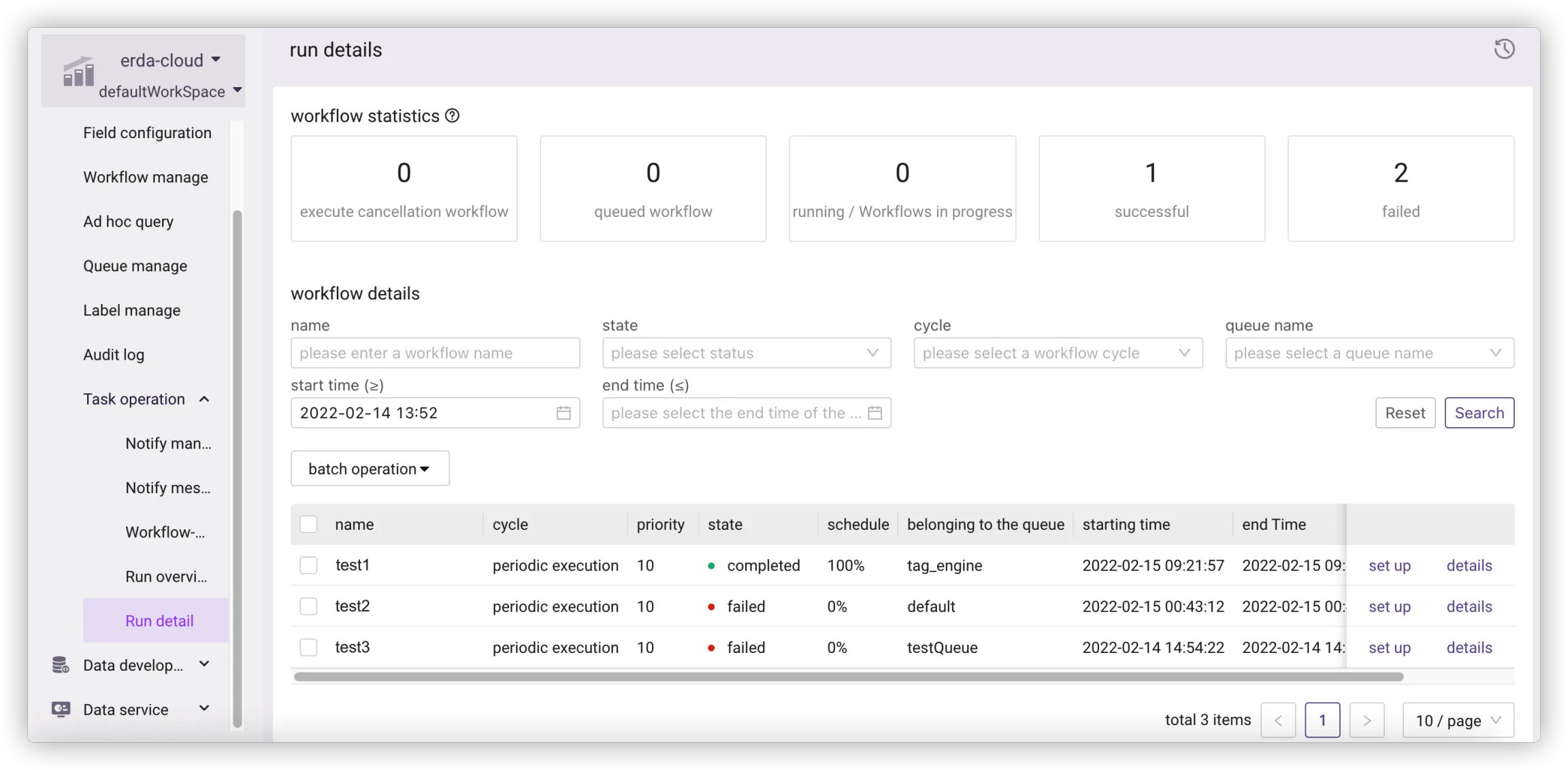This screenshot has width=1568, height=770.
Task: Click the history clock icon top right
Action: point(1504,49)
